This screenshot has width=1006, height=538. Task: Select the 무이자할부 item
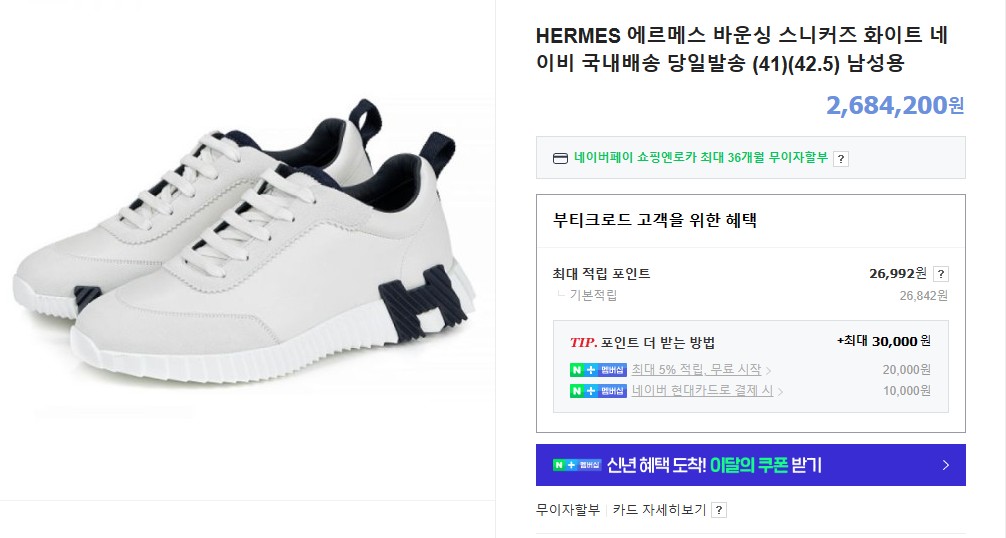tap(568, 510)
